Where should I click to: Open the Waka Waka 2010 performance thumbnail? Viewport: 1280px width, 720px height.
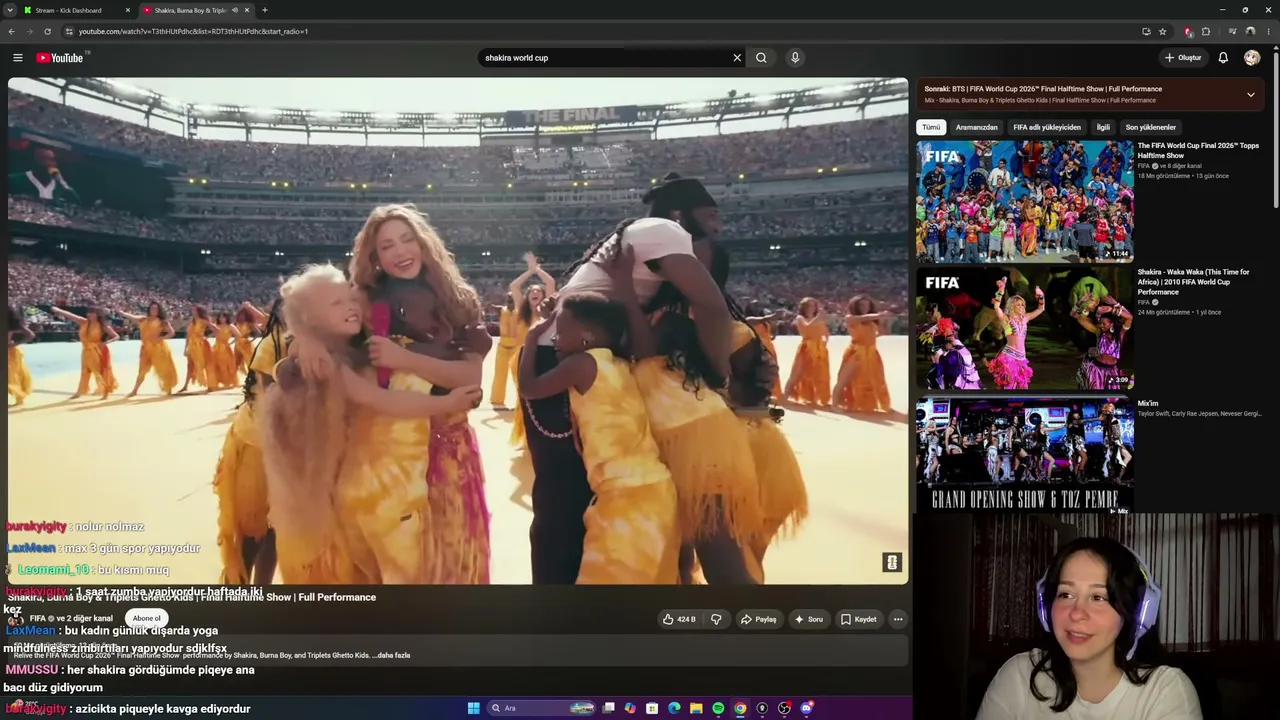pos(1024,327)
